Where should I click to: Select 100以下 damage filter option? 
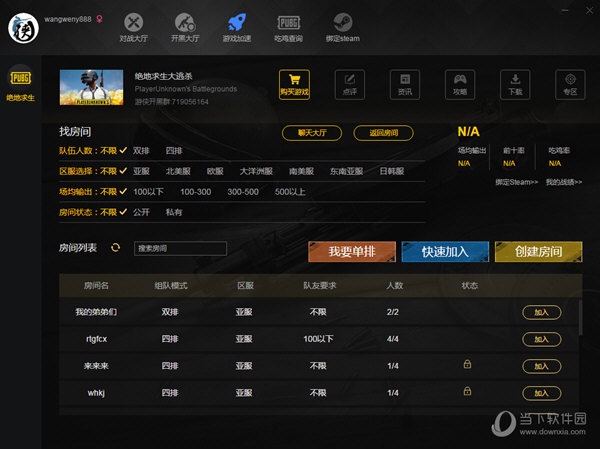point(148,192)
